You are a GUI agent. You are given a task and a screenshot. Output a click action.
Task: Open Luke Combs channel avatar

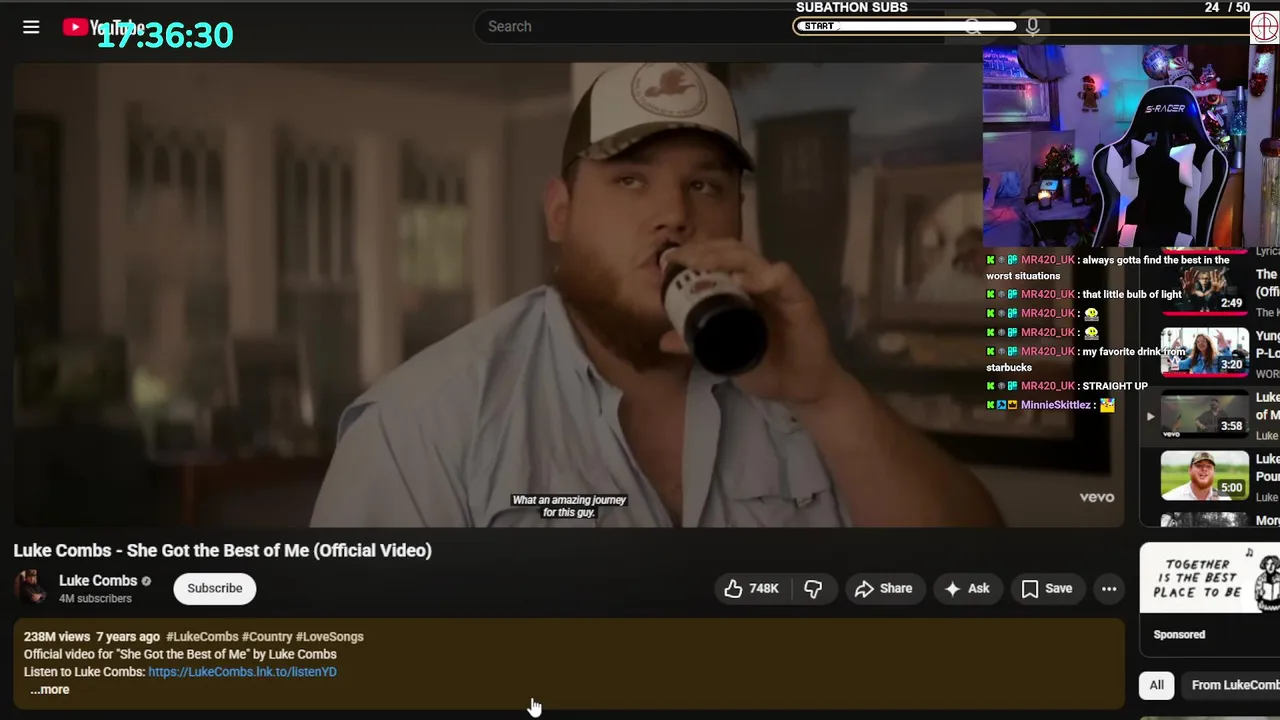(31, 588)
